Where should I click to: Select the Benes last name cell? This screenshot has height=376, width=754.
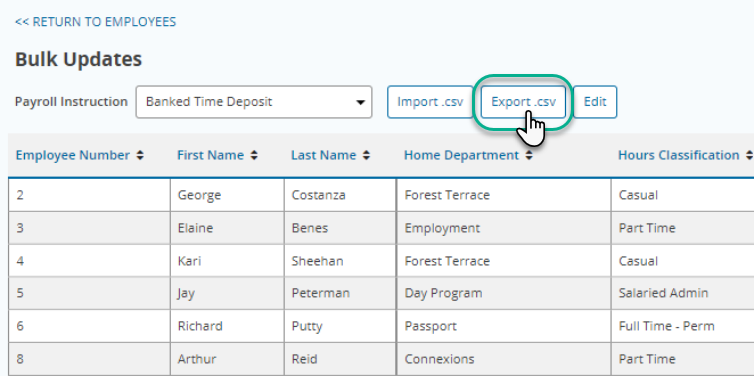[x=340, y=227]
